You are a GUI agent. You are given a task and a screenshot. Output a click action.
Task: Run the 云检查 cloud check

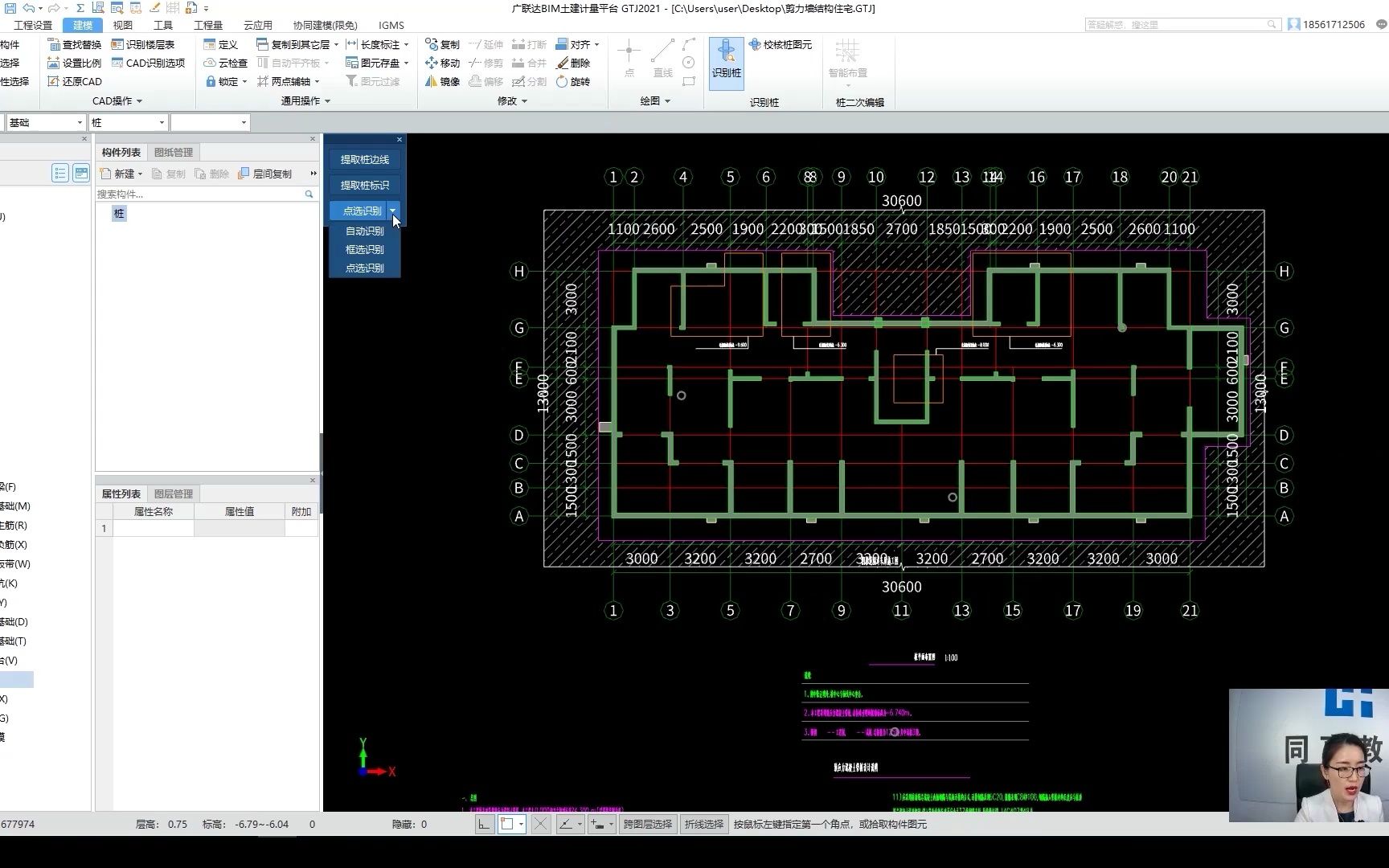point(225,63)
